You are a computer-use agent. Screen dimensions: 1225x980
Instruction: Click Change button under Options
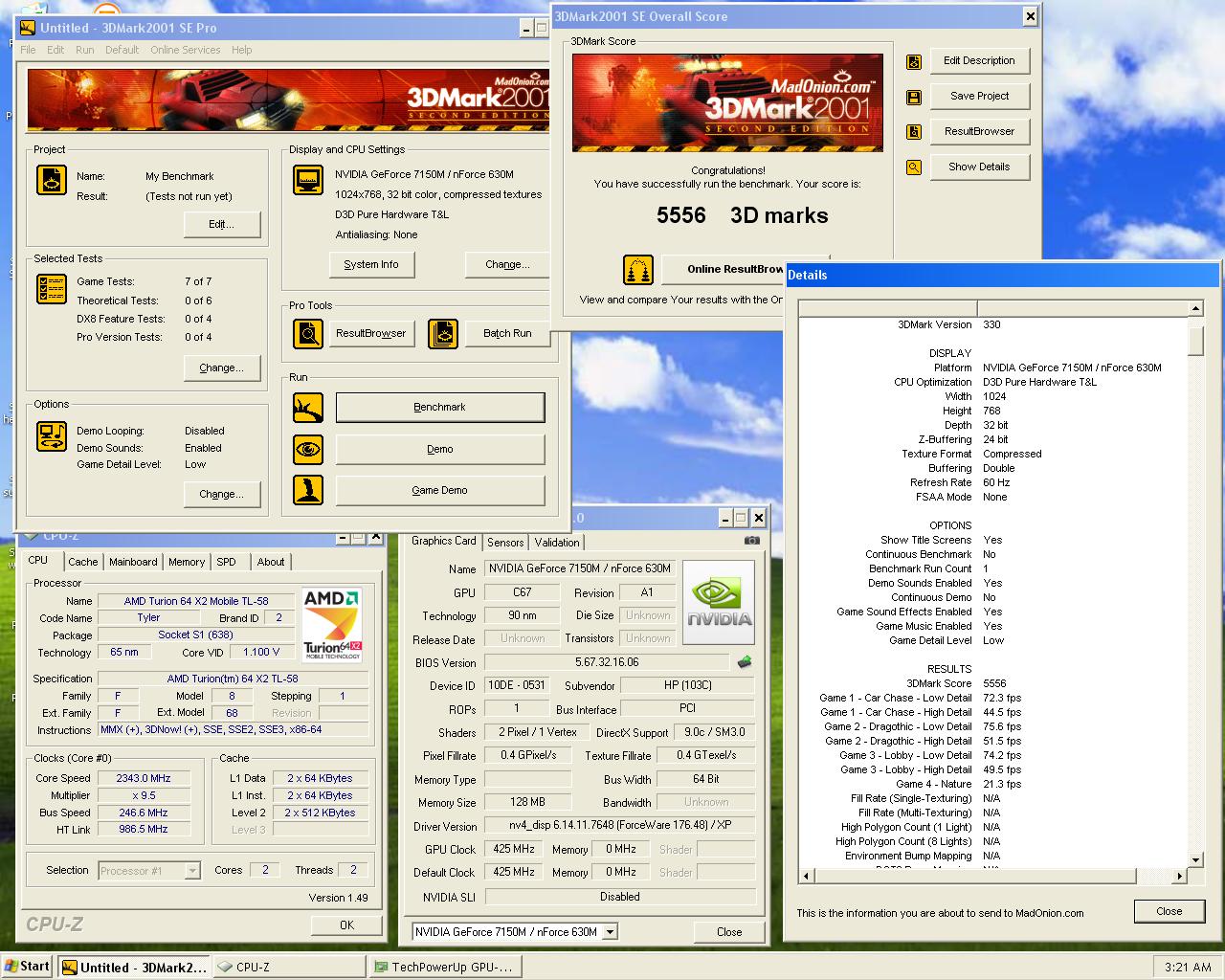(x=222, y=494)
